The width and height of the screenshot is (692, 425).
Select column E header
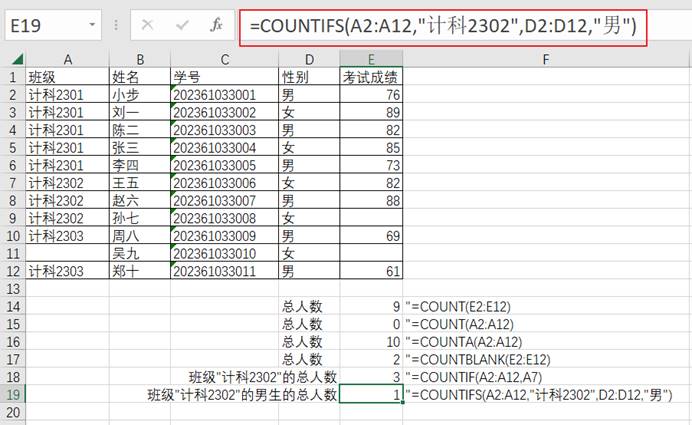coord(371,60)
